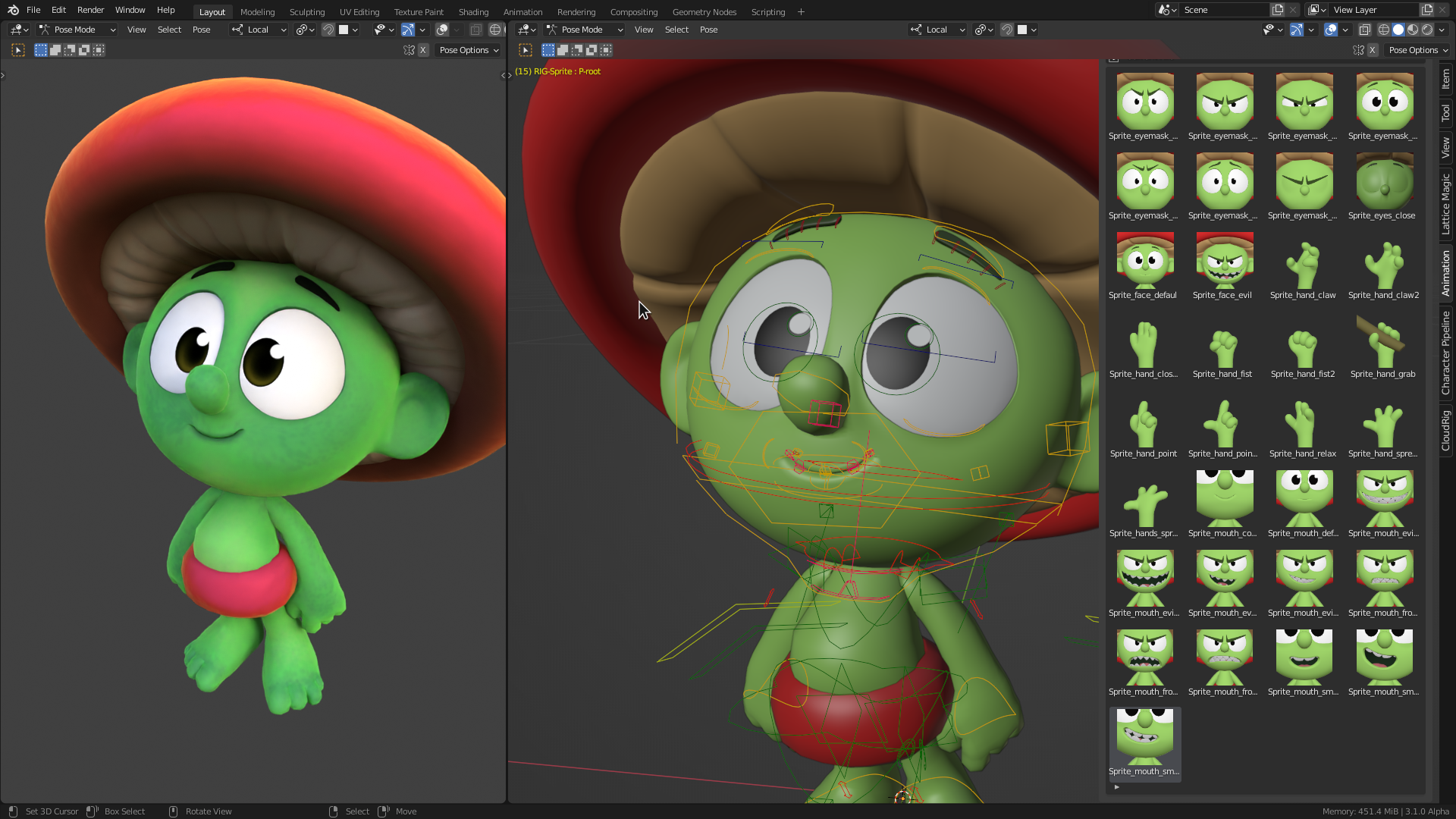Expand the Pose Options dropdown
Viewport: 1456px width, 819px height.
pyautogui.click(x=468, y=50)
